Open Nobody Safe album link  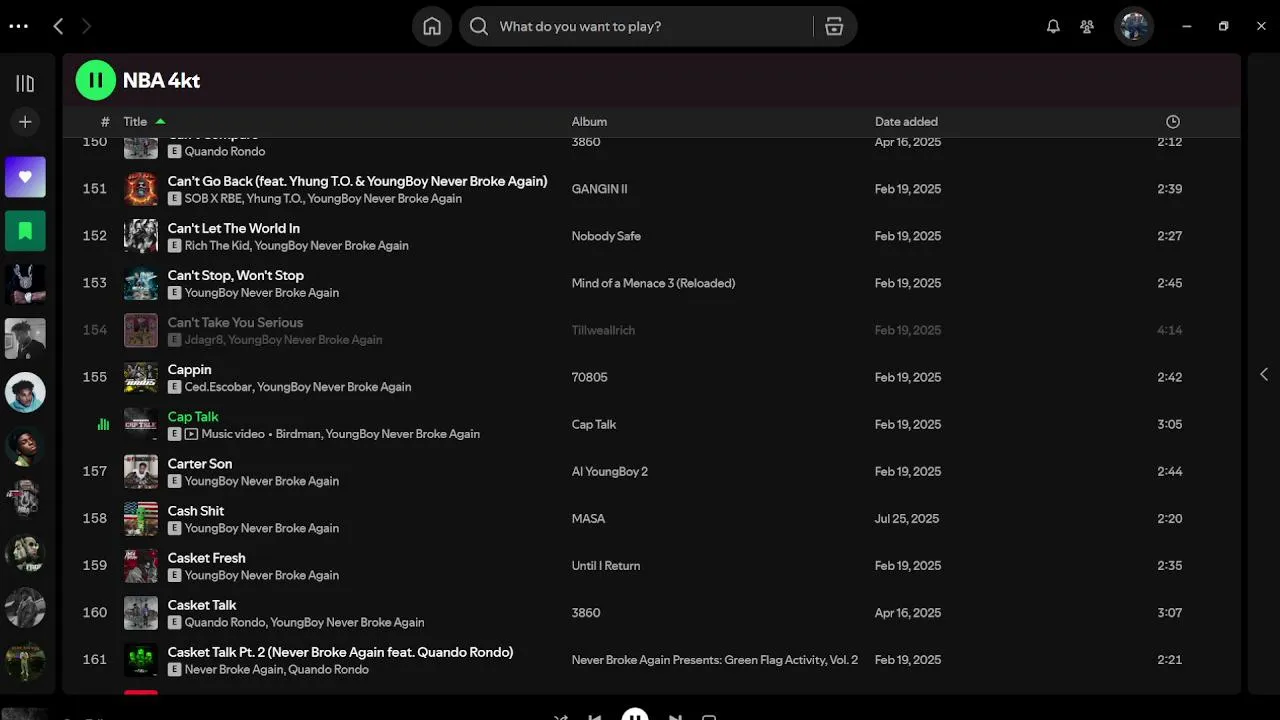click(606, 236)
